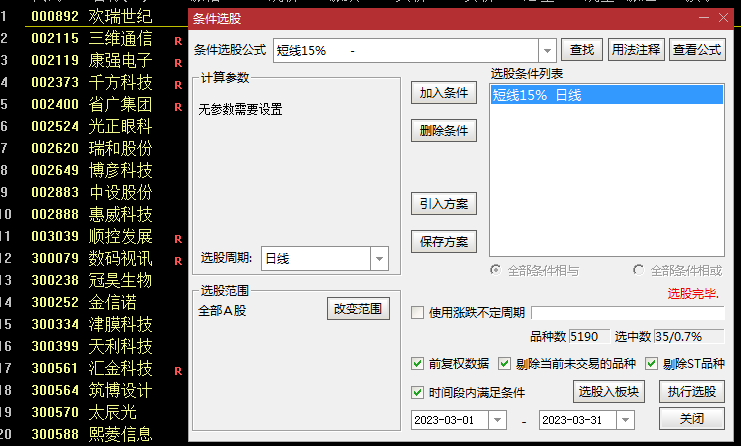This screenshot has width=741, height=446.
Task: Run 执行选股 button
Action: (x=692, y=392)
